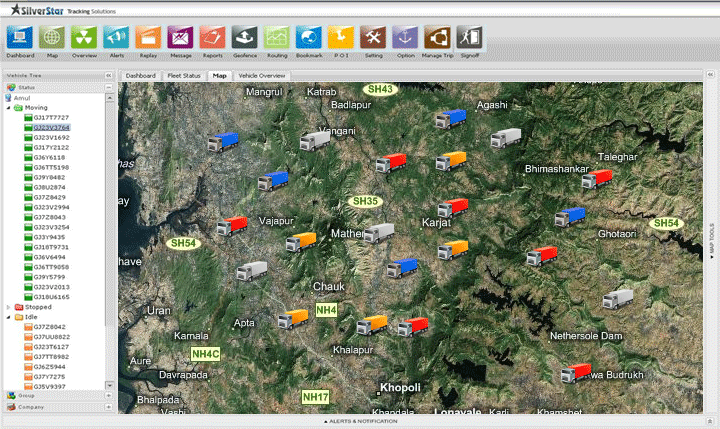Select the gray truck at Vangani

315,141
